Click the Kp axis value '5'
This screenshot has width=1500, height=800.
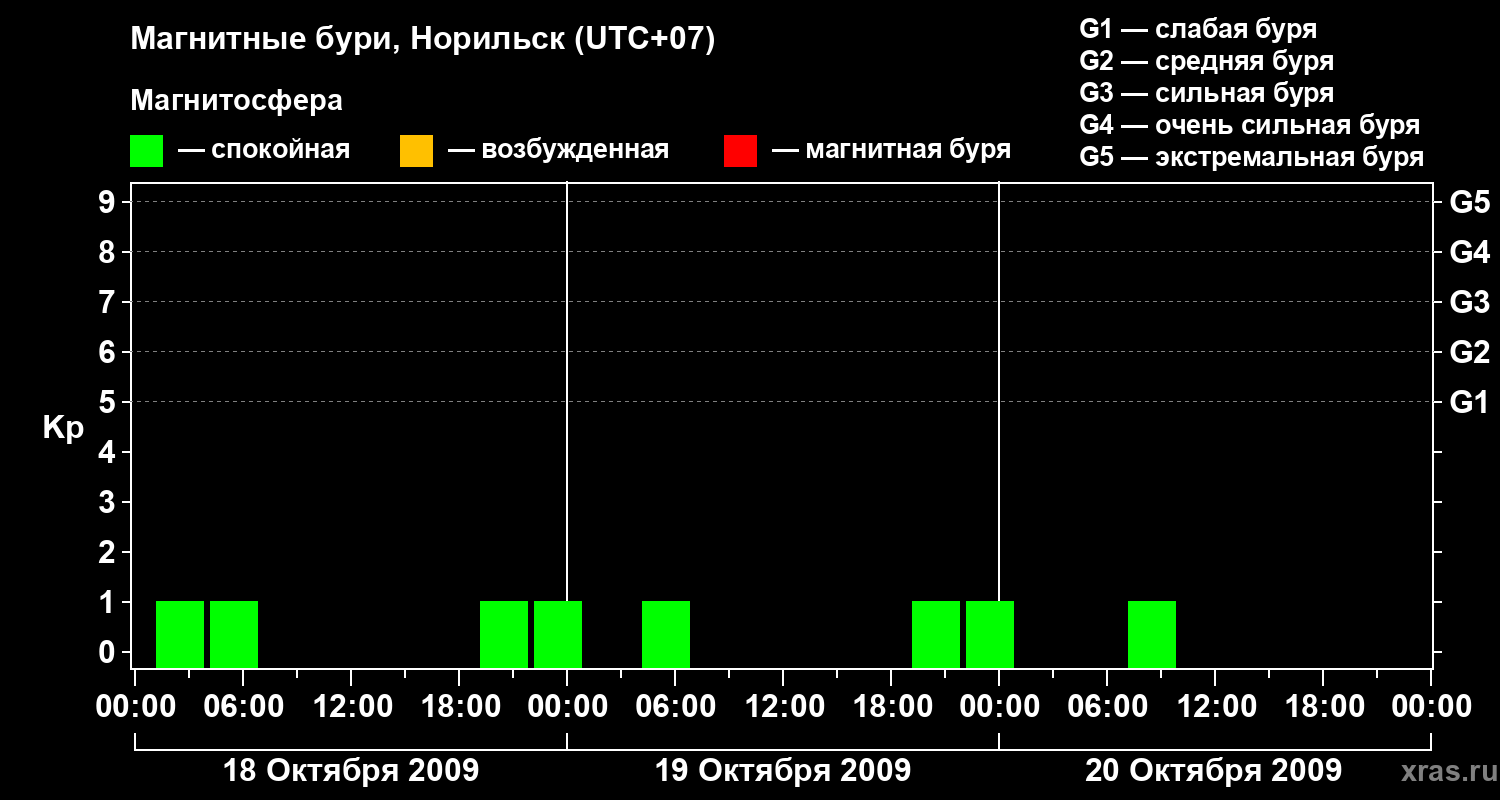pyautogui.click(x=107, y=402)
